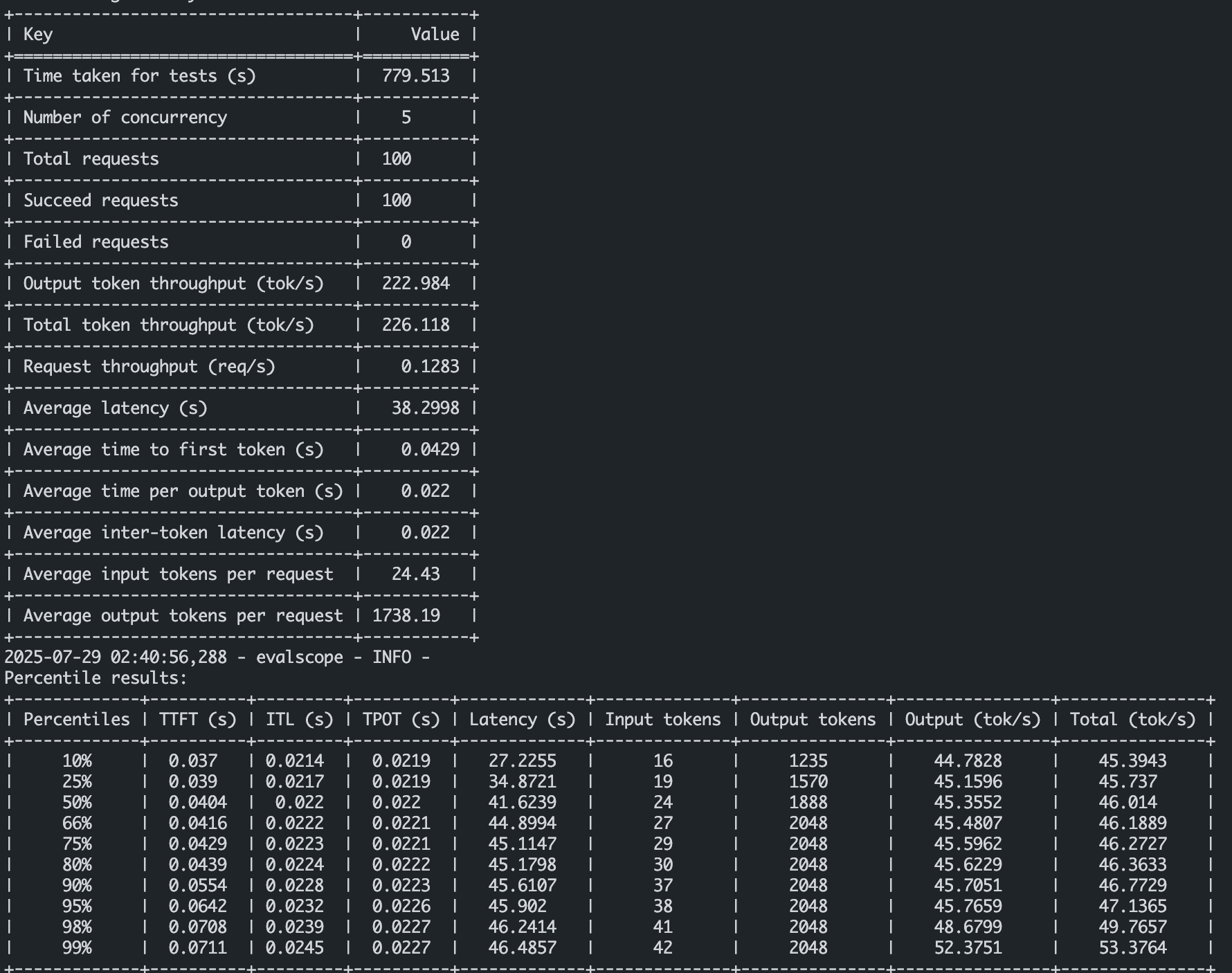
Task: Click the average input tokens value 24.43
Action: coord(415,574)
